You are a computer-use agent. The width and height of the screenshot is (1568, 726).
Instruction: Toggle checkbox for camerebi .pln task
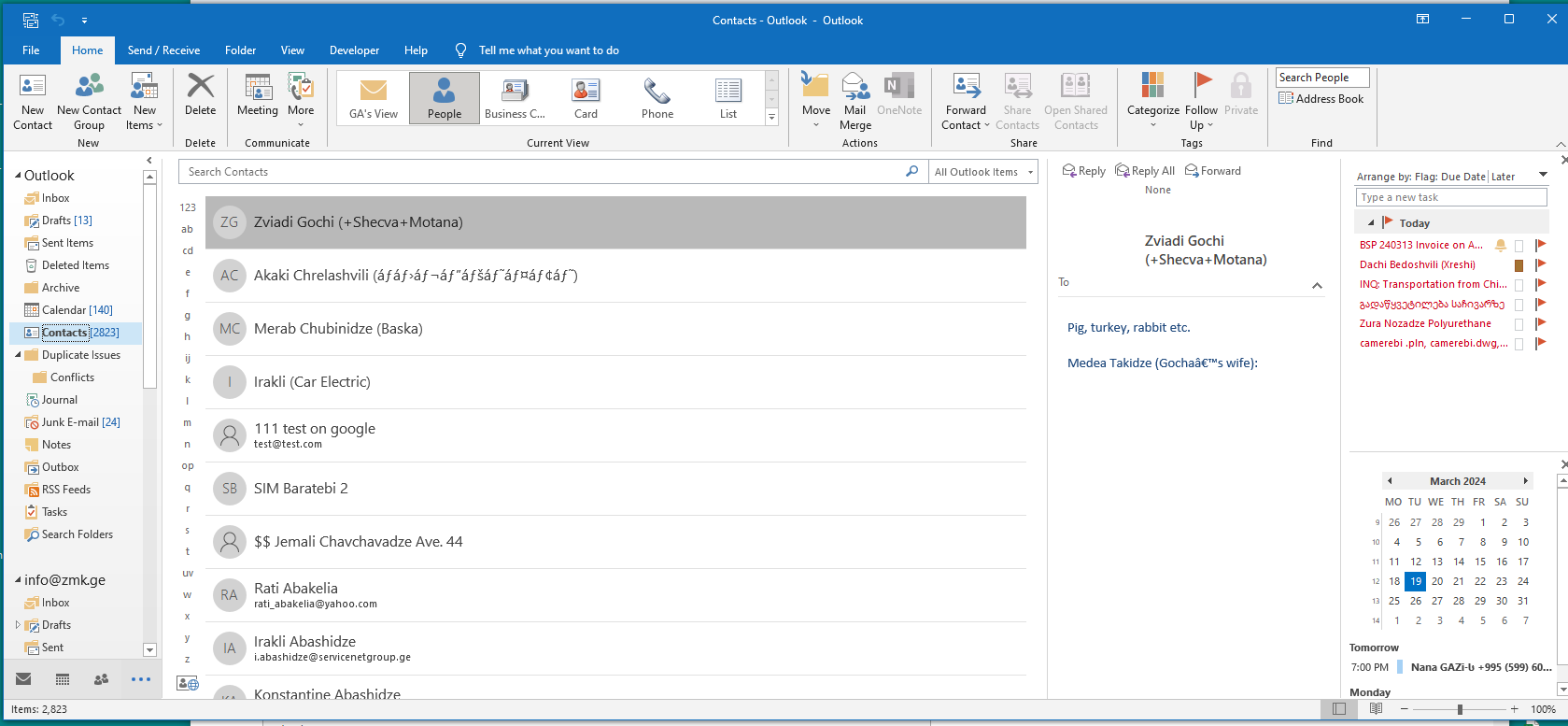[1519, 344]
